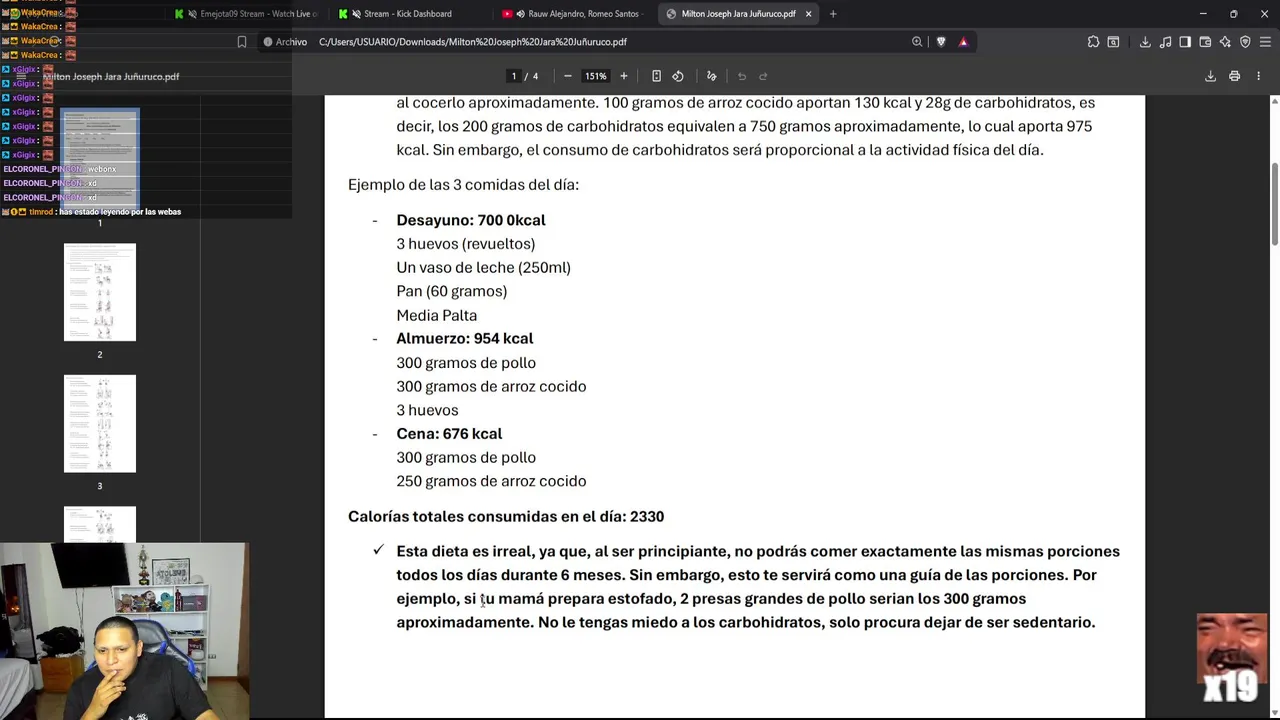Zoom out the PDF with the minus button
The height and width of the screenshot is (720, 1280).
click(x=568, y=76)
